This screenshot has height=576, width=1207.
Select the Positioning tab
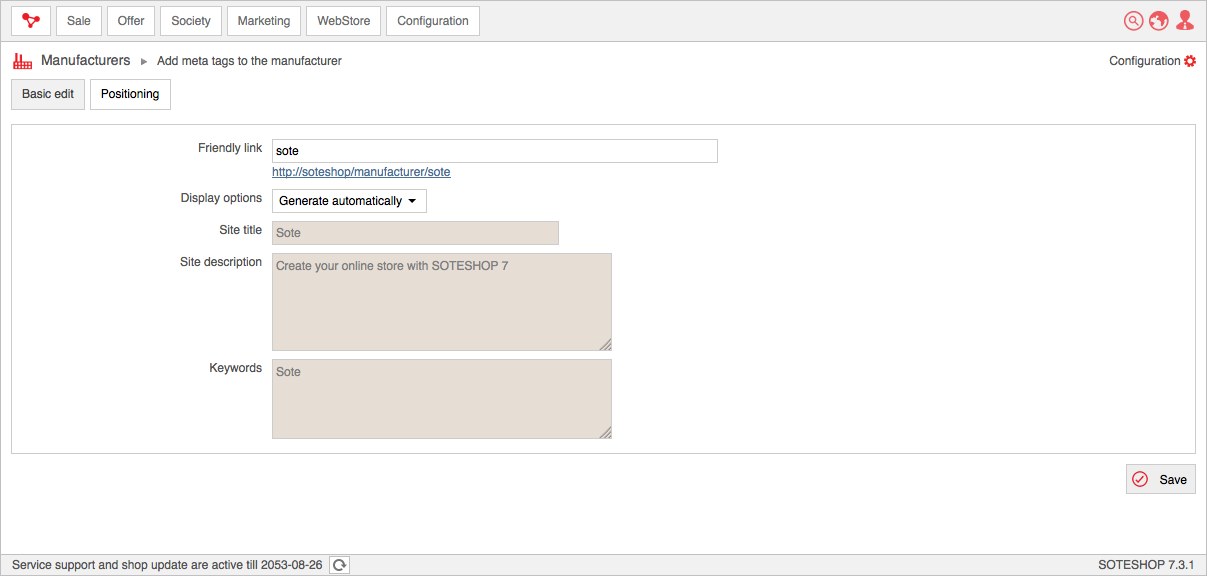coord(130,94)
